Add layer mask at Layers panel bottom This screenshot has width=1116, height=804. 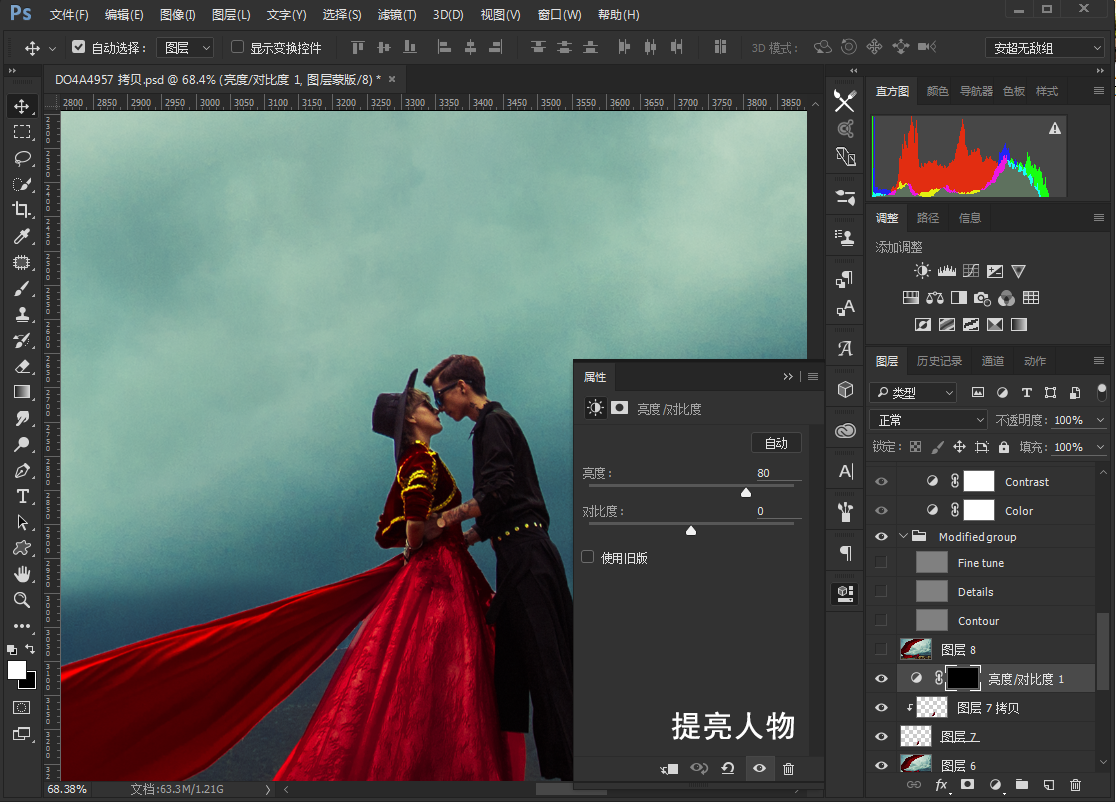967,785
